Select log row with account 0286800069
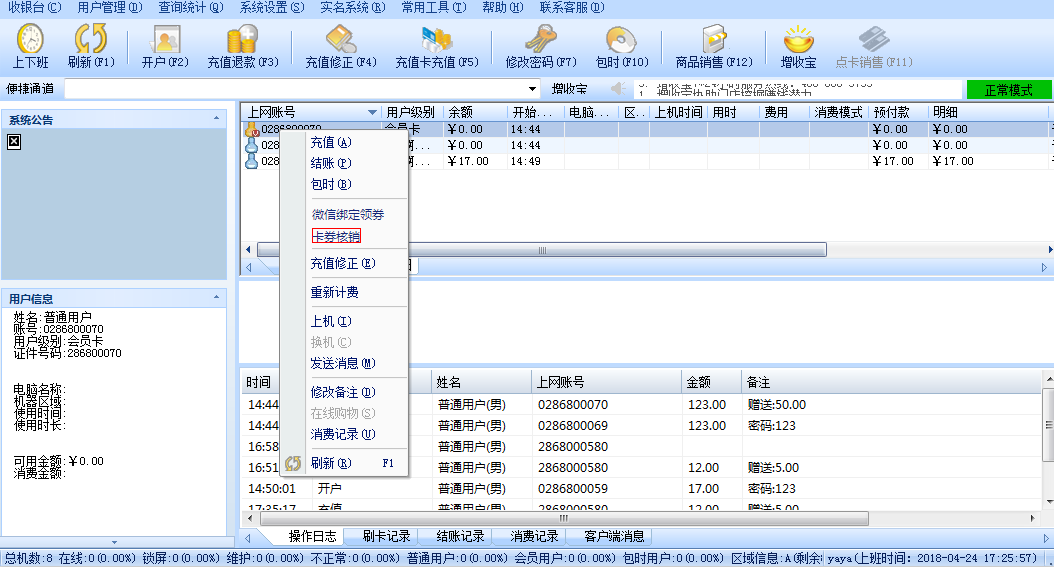1054x567 pixels. (641, 425)
